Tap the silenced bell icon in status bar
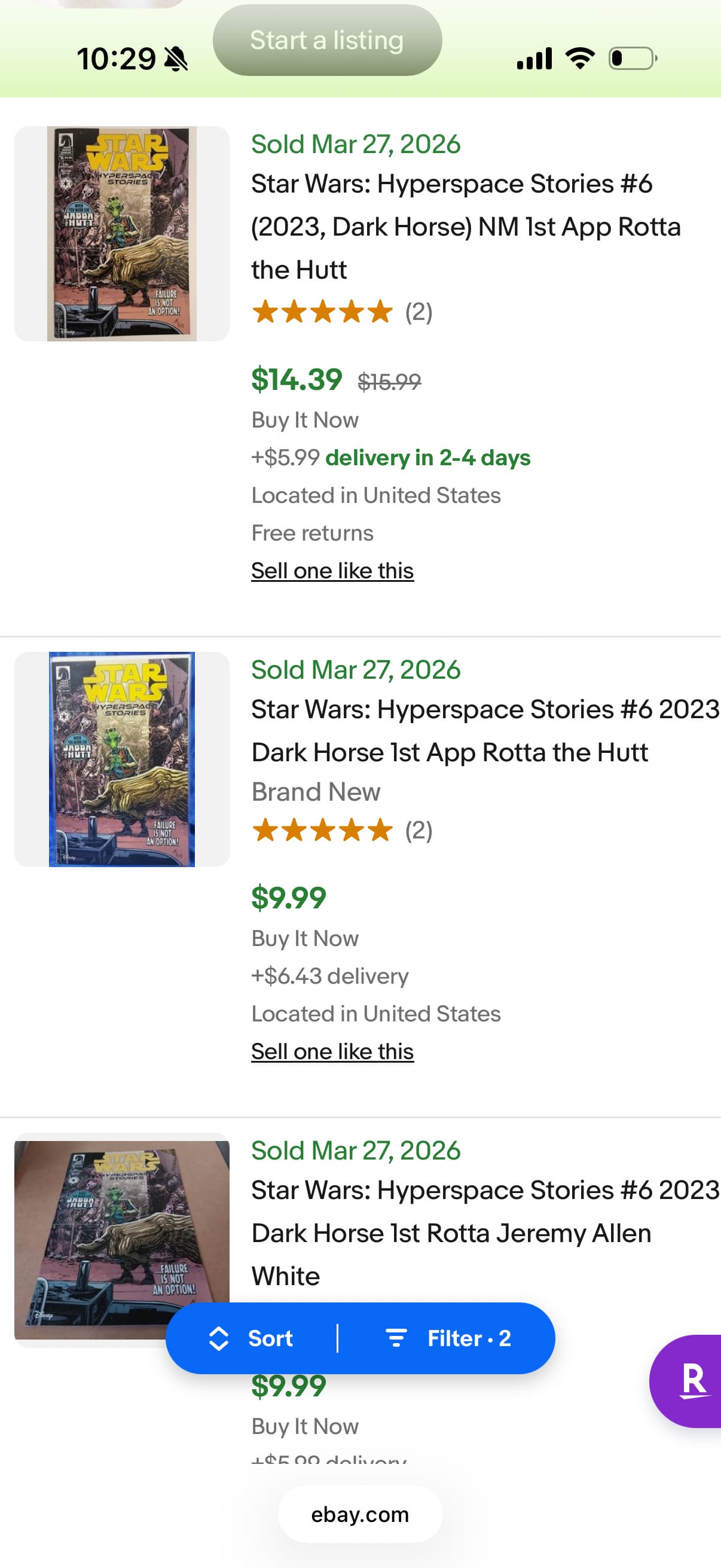The width and height of the screenshot is (721, 1568). (176, 59)
